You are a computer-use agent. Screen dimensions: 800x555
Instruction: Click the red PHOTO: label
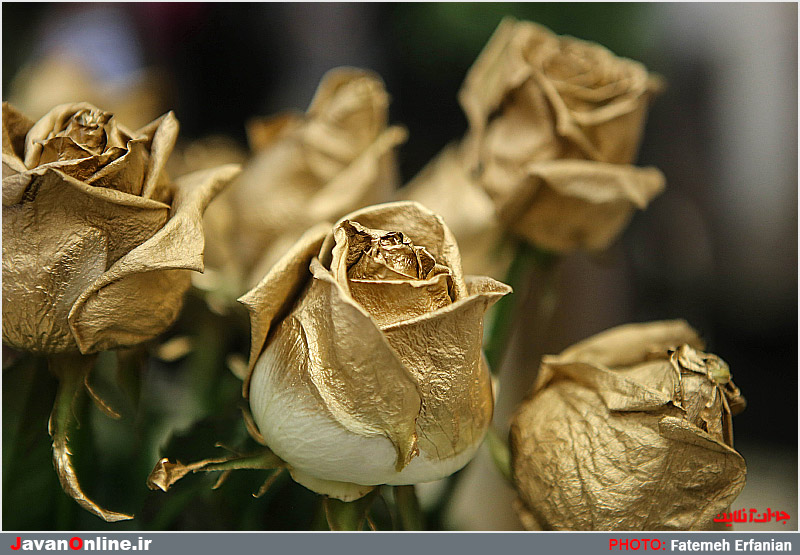[x=637, y=545]
